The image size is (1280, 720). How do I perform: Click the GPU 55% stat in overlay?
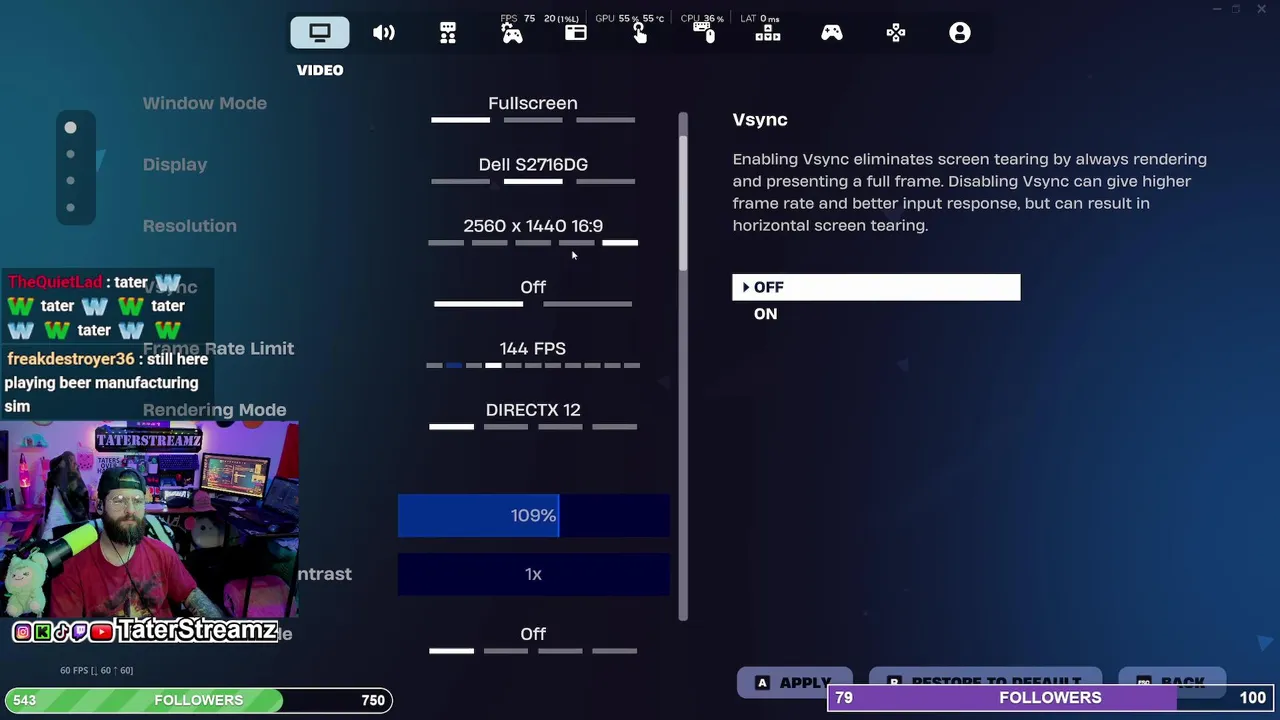[629, 19]
